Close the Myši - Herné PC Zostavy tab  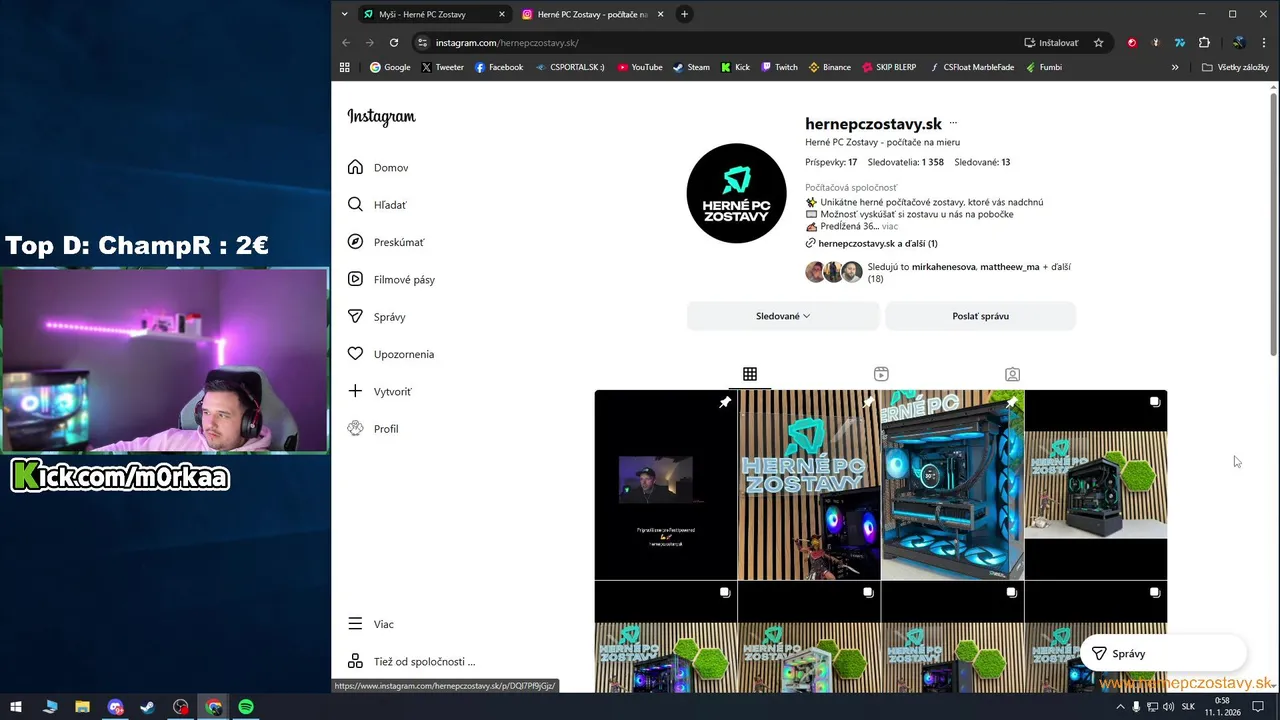coord(502,14)
